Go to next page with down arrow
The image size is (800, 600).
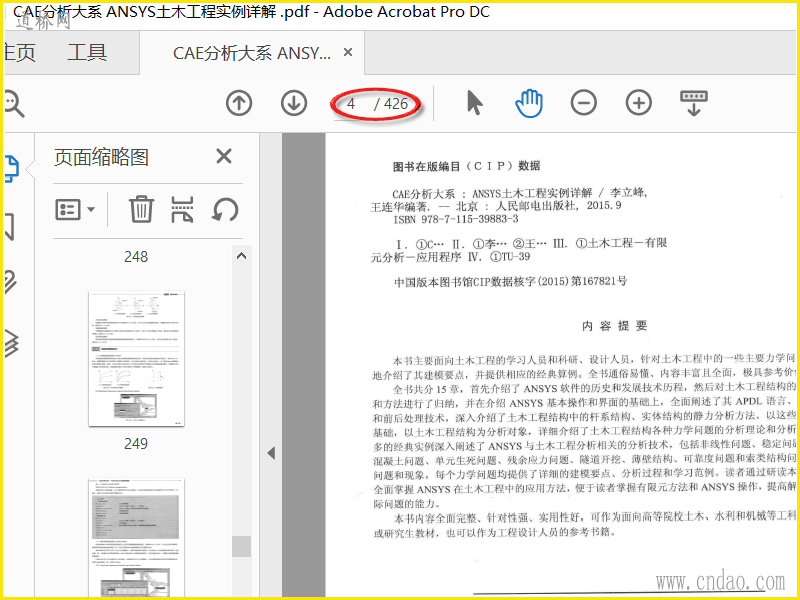(x=294, y=103)
